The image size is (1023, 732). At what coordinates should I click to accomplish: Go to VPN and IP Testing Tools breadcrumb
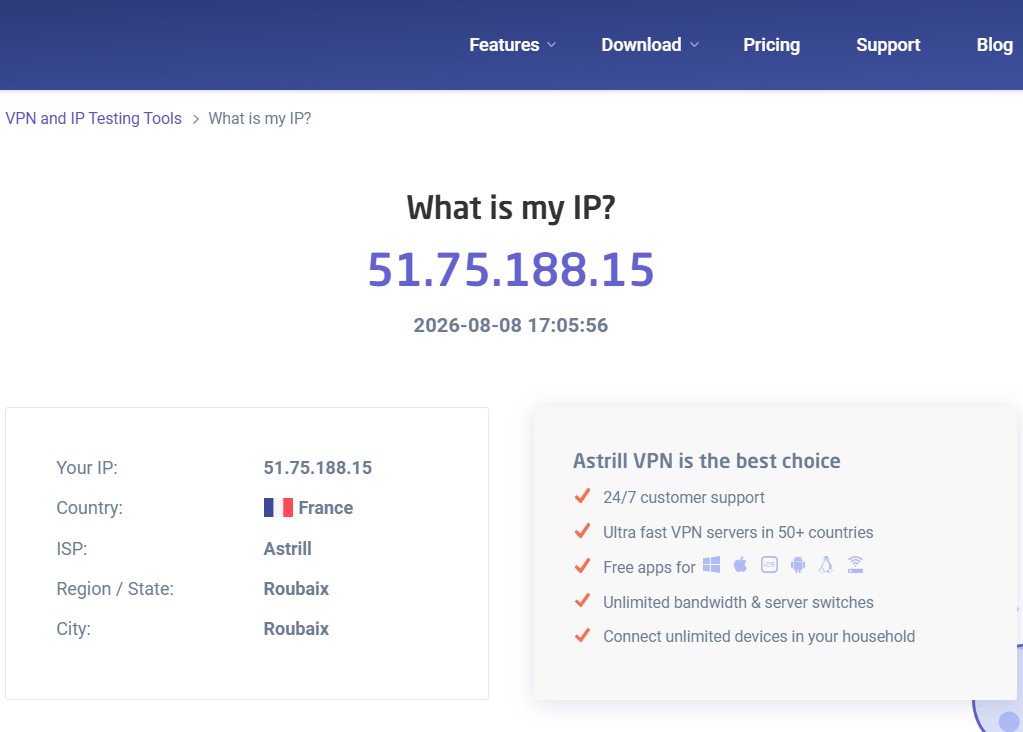(93, 118)
